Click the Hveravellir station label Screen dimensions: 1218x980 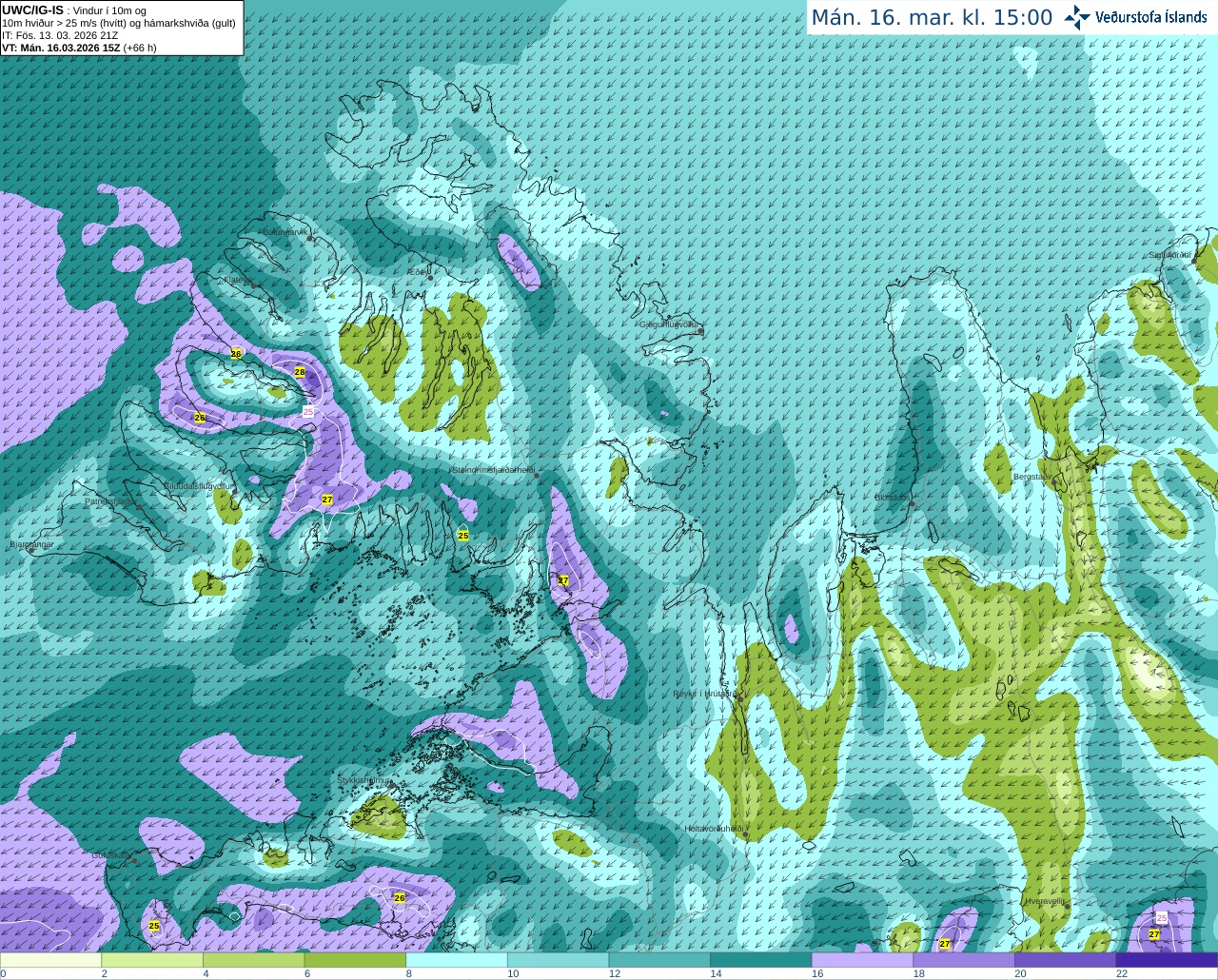click(1046, 901)
